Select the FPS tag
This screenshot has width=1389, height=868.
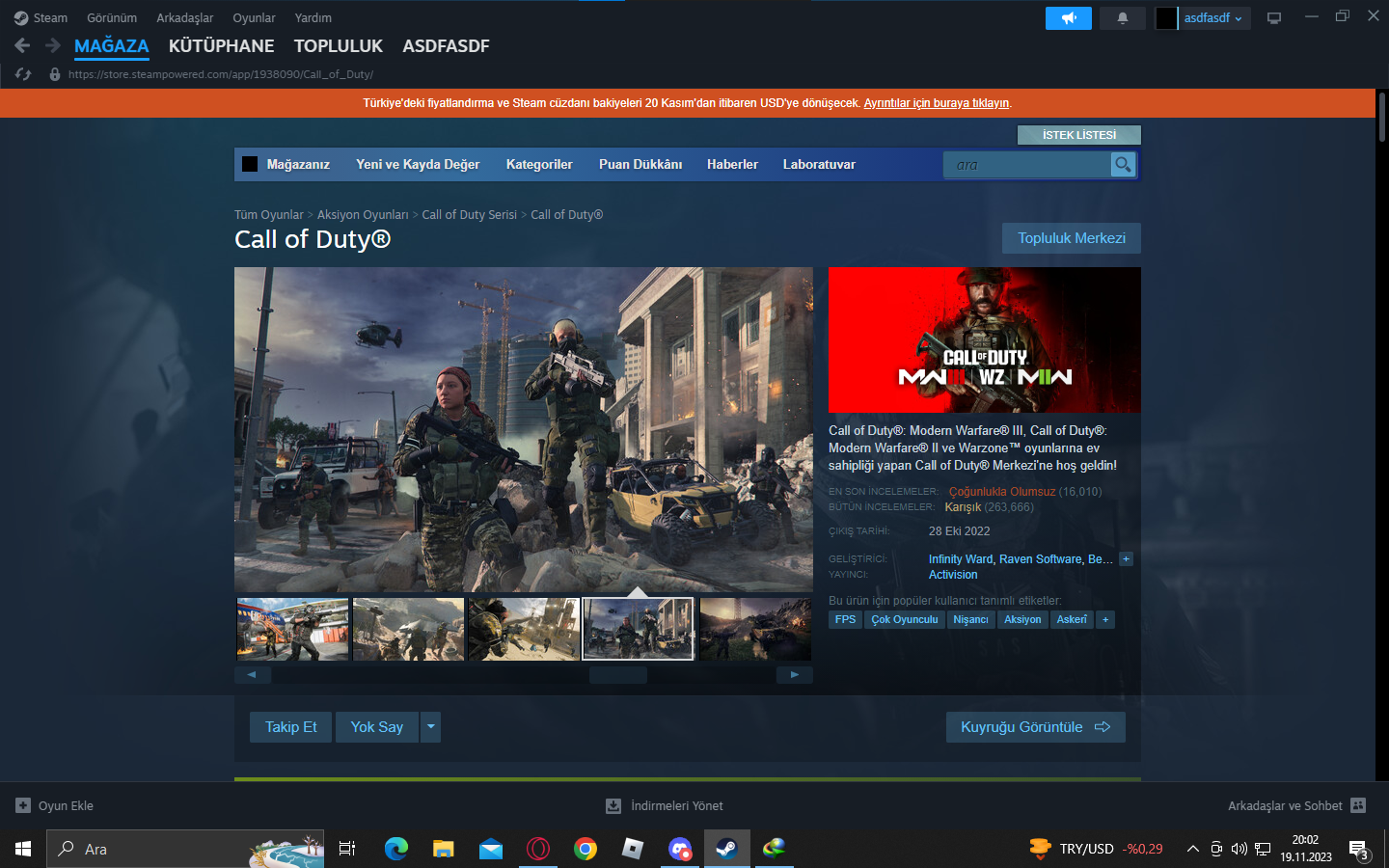click(845, 620)
